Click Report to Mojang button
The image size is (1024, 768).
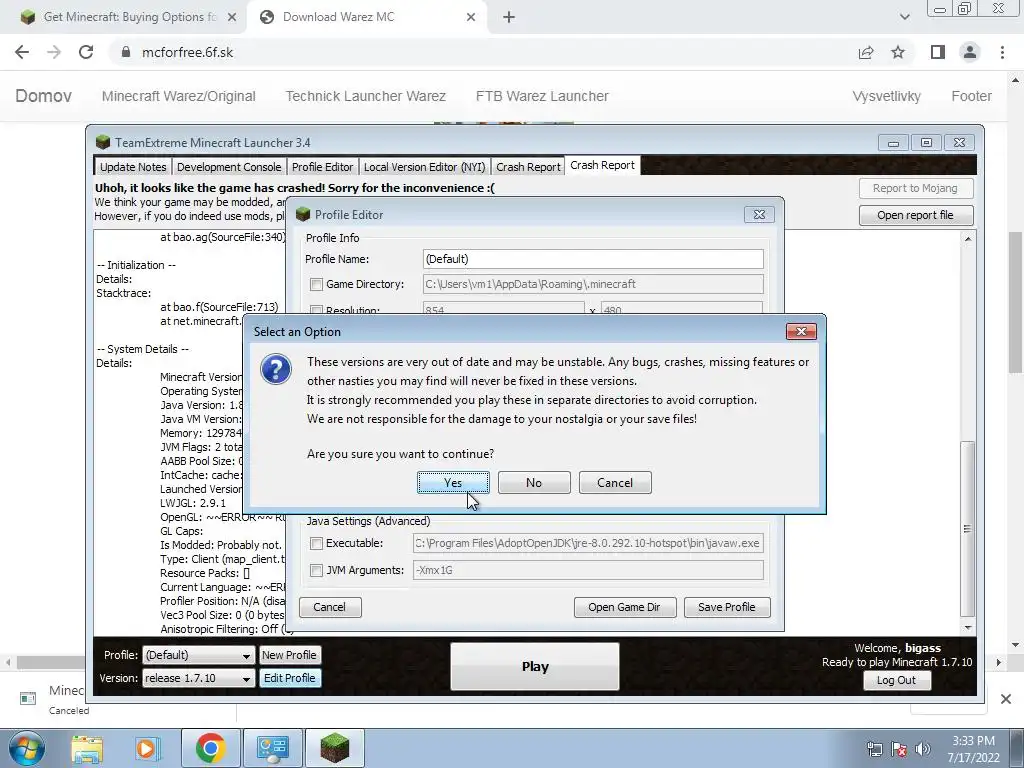(916, 188)
